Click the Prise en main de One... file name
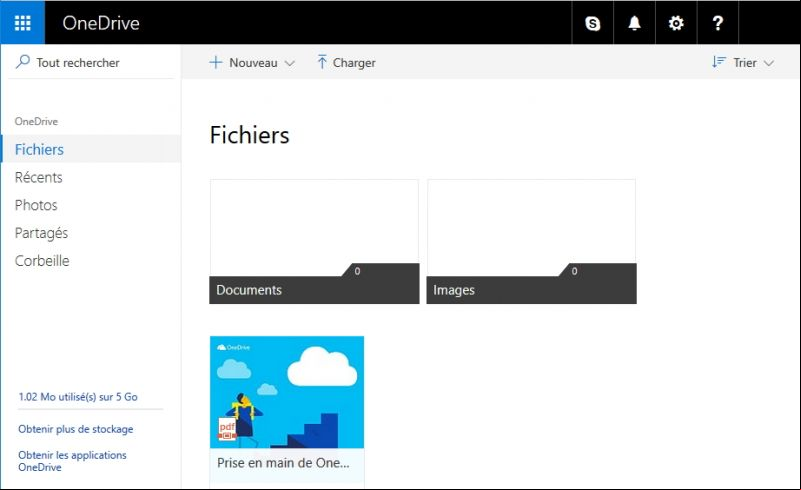This screenshot has height=490, width=801. (x=283, y=463)
